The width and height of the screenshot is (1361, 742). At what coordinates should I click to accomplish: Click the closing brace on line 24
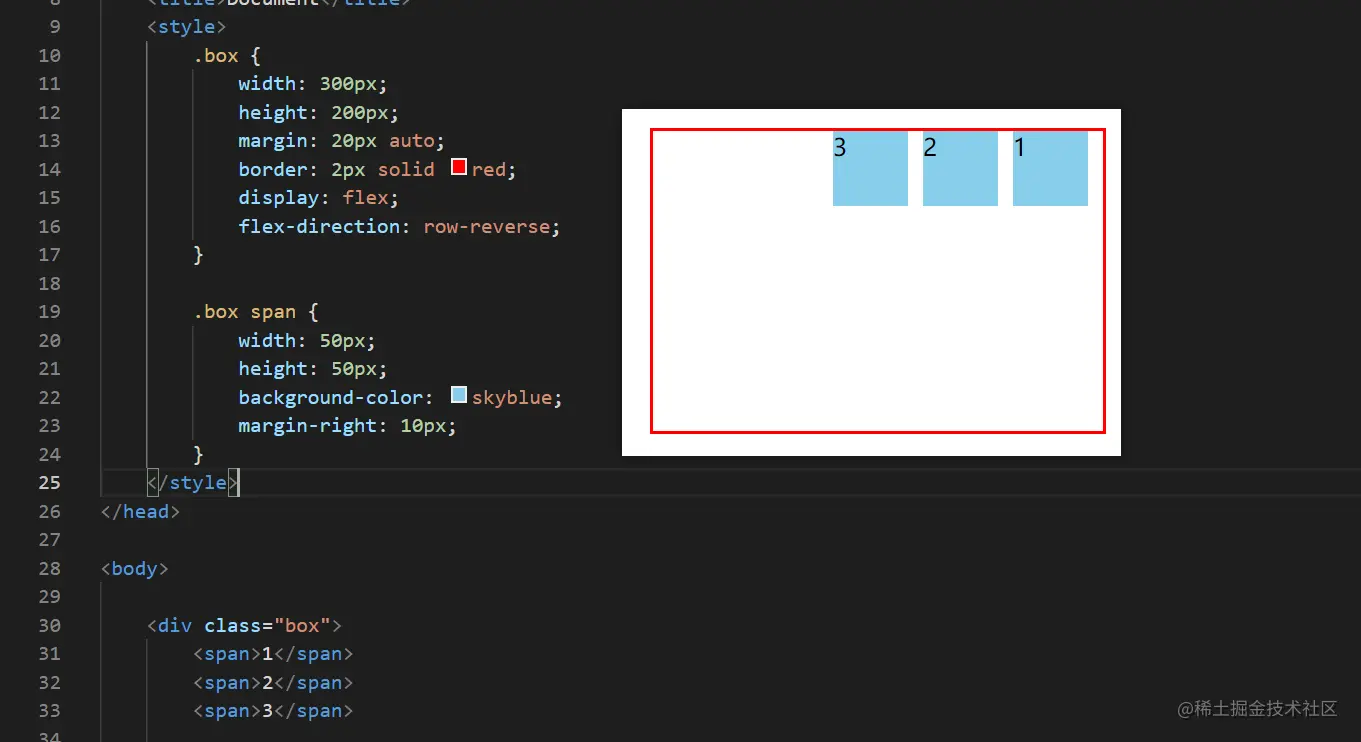(198, 455)
